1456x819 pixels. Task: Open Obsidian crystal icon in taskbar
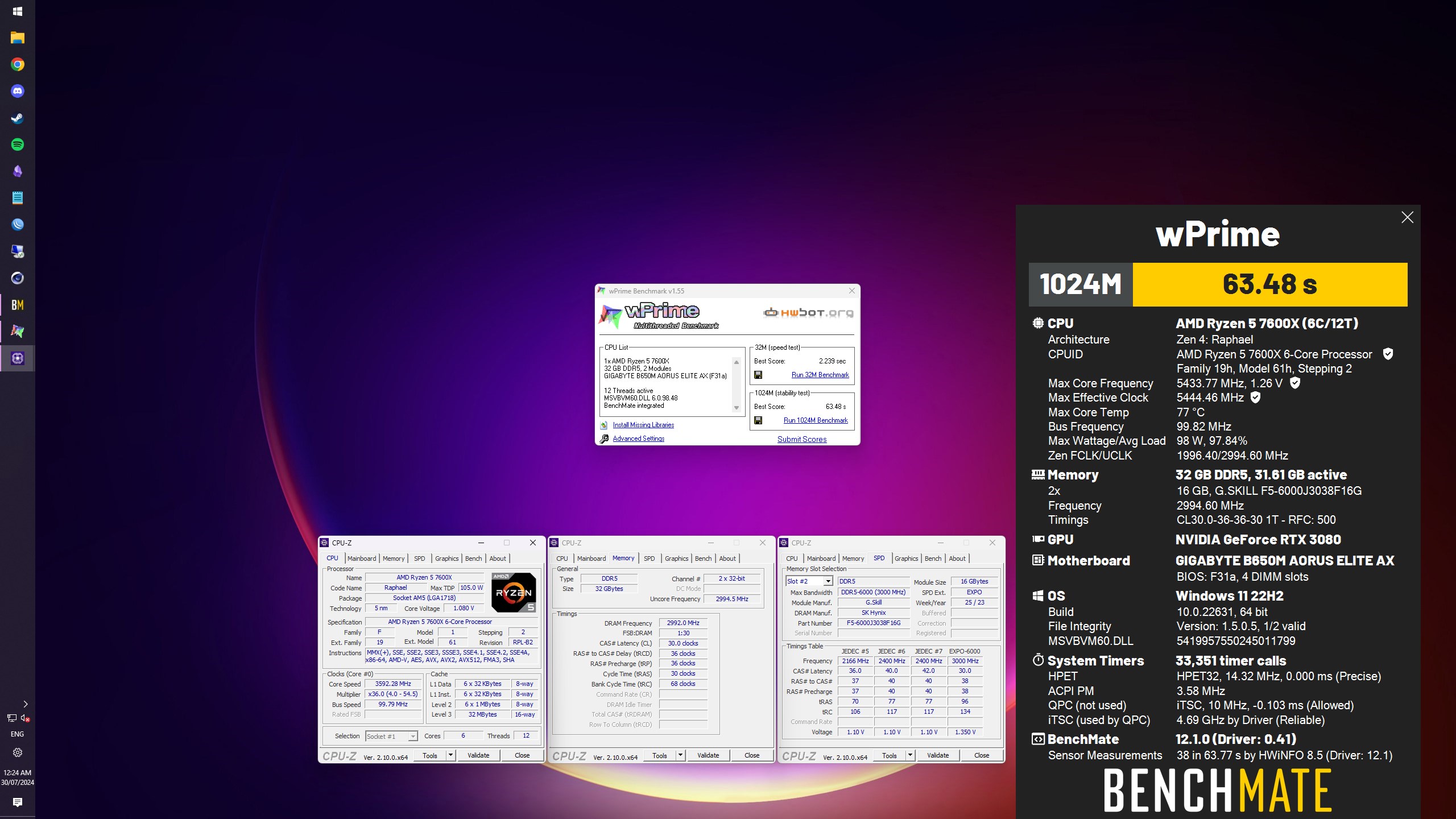(17, 171)
